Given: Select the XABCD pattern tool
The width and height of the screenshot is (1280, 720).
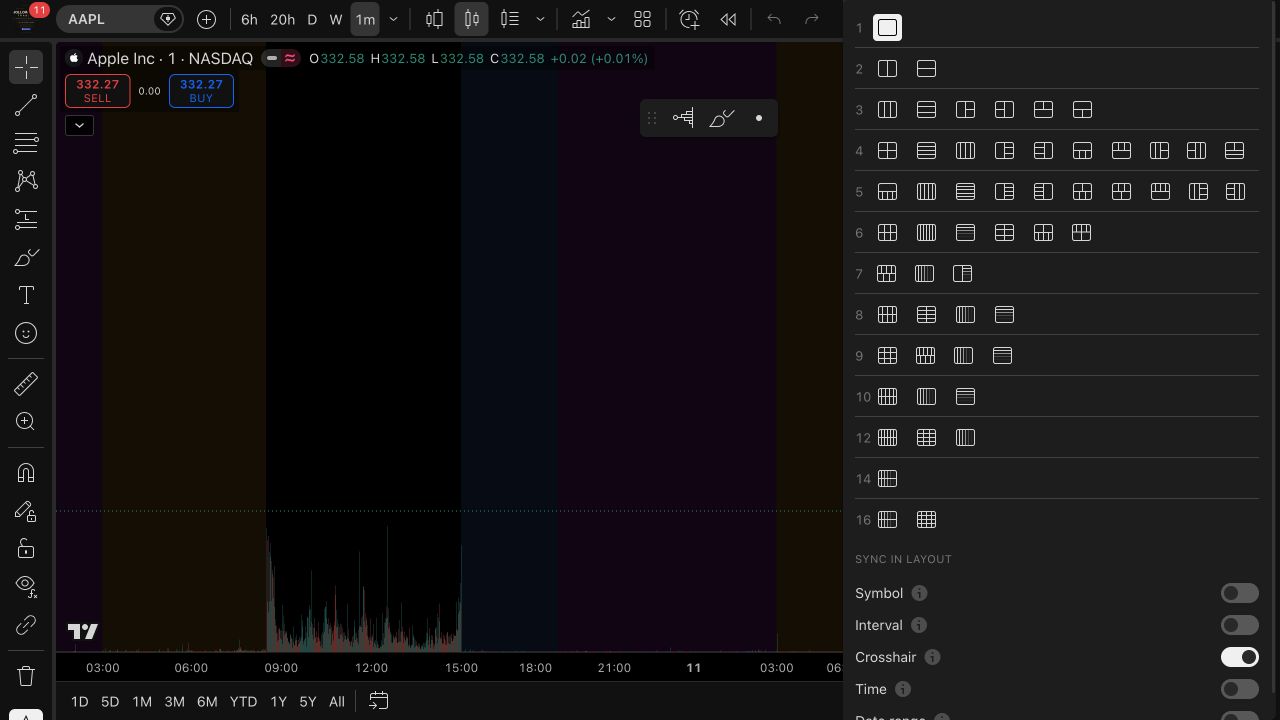Looking at the screenshot, I should pyautogui.click(x=26, y=181).
